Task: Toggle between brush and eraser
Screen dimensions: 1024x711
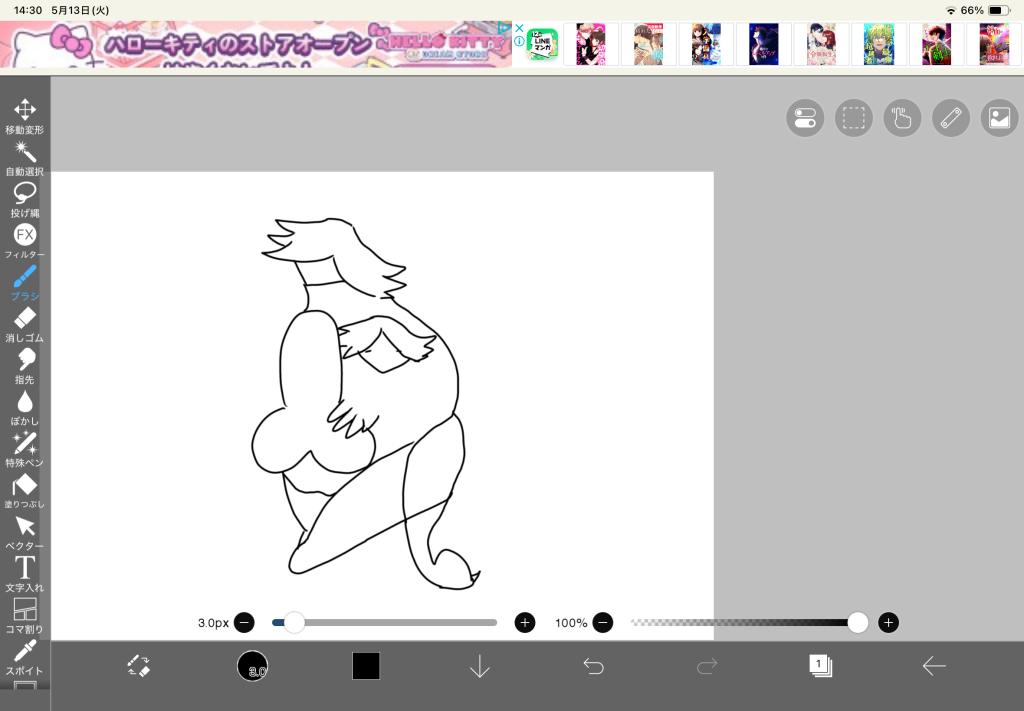Action: click(x=138, y=666)
